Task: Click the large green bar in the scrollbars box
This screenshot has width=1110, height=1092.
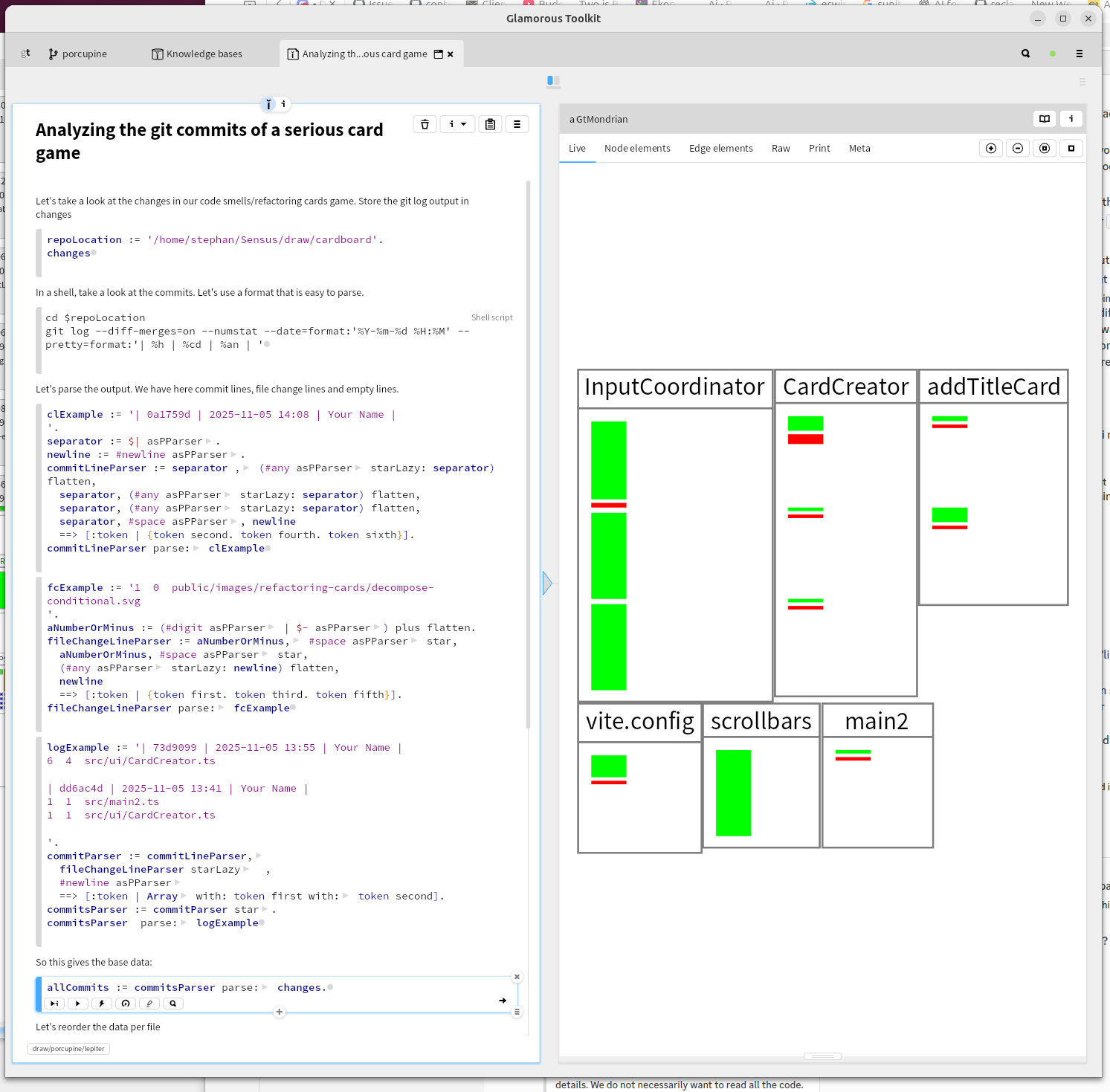Action: pyautogui.click(x=733, y=792)
